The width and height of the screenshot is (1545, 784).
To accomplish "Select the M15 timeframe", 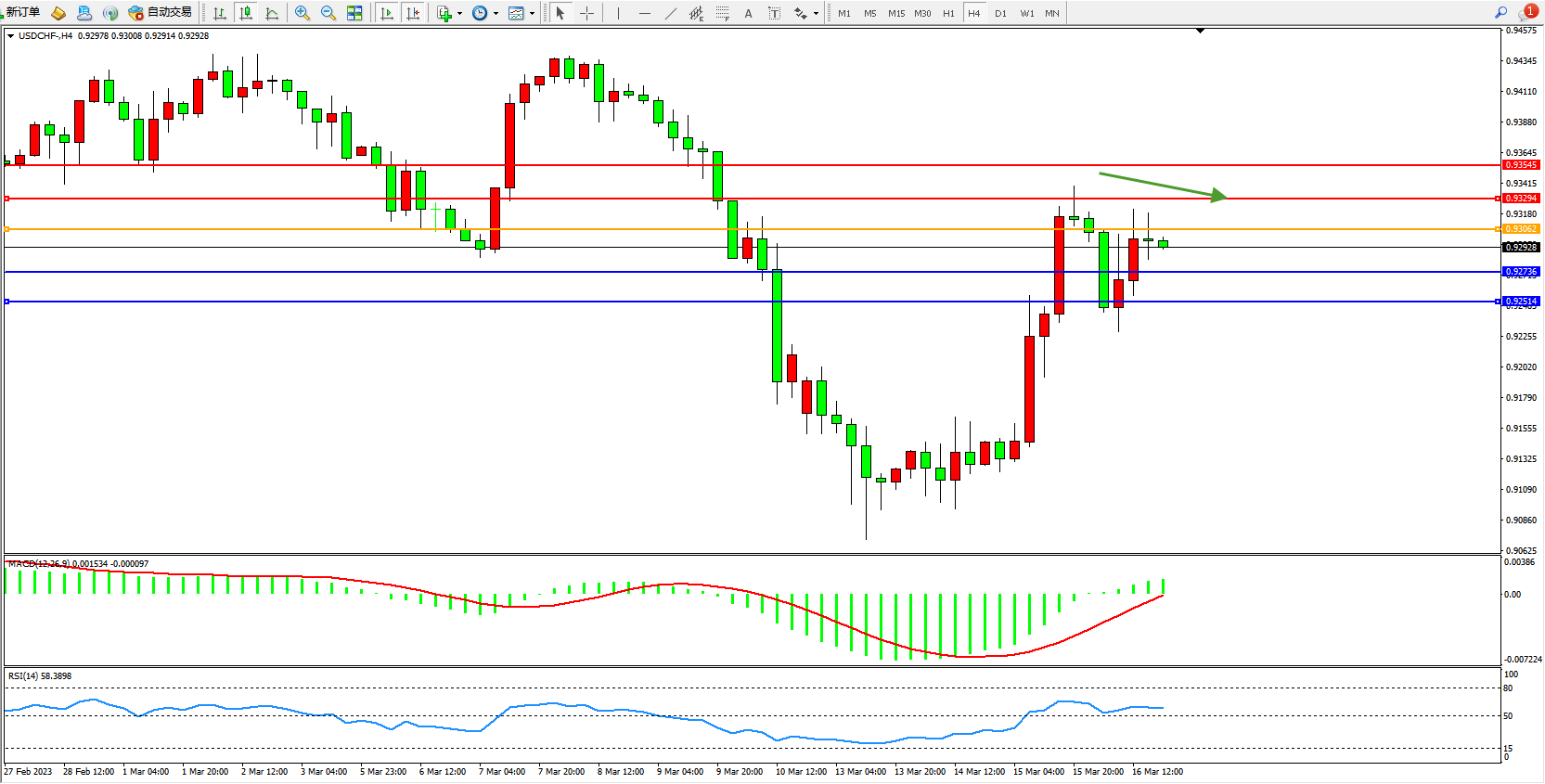I will (x=895, y=13).
